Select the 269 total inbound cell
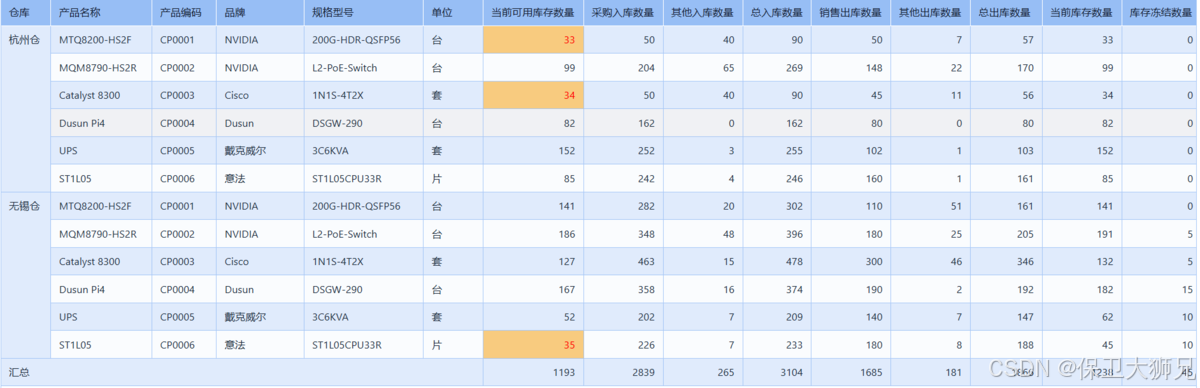Screen dimensions: 1200x388 click(776, 68)
